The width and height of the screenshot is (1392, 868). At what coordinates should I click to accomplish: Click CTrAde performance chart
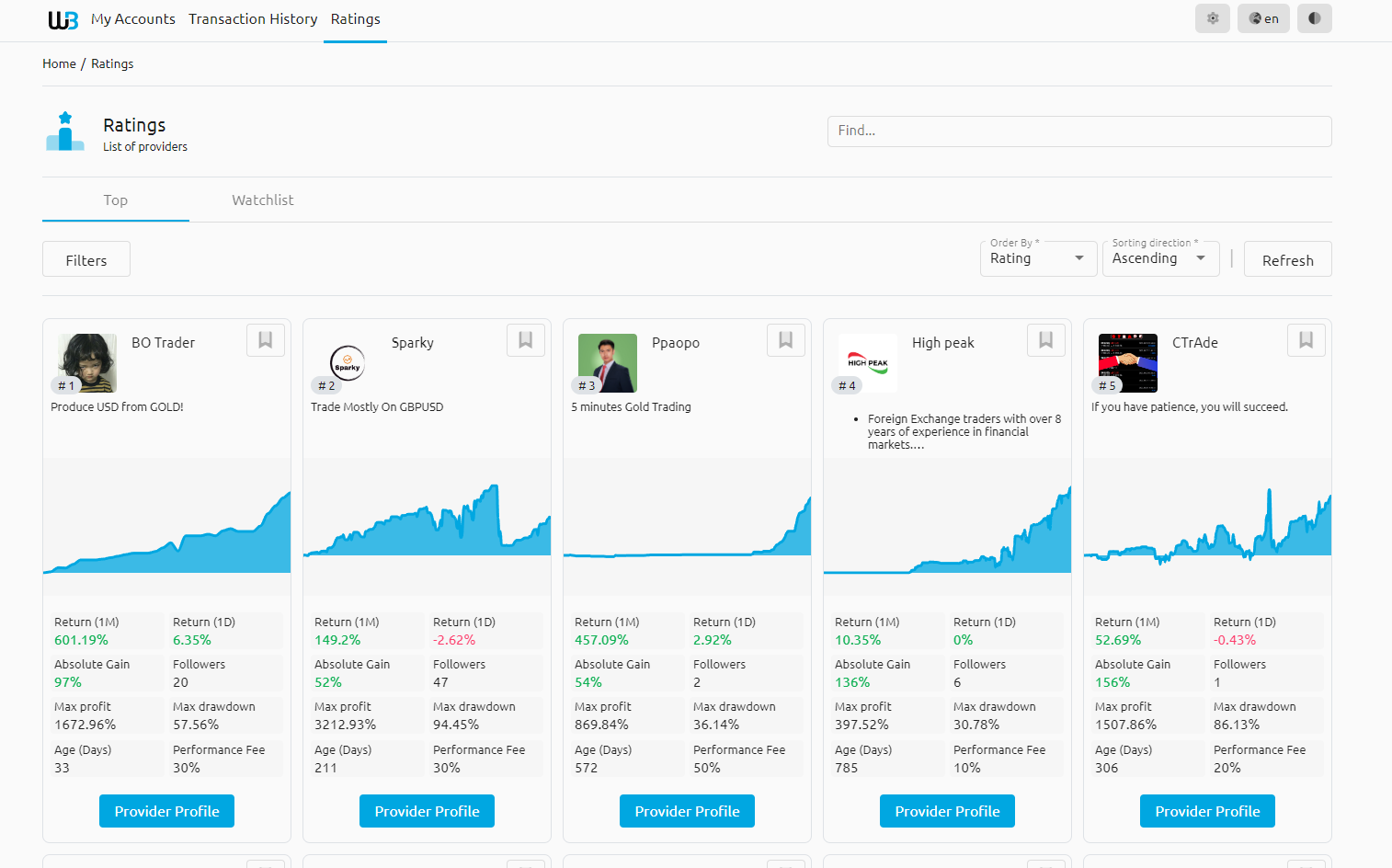(x=1207, y=527)
